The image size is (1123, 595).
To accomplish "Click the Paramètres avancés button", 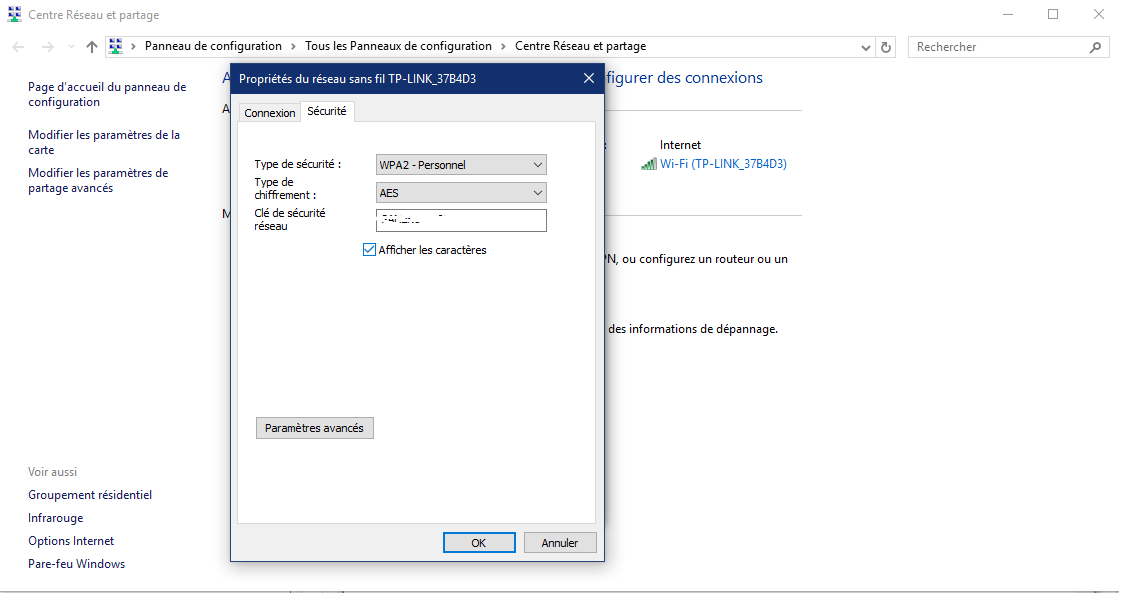I will click(x=314, y=428).
